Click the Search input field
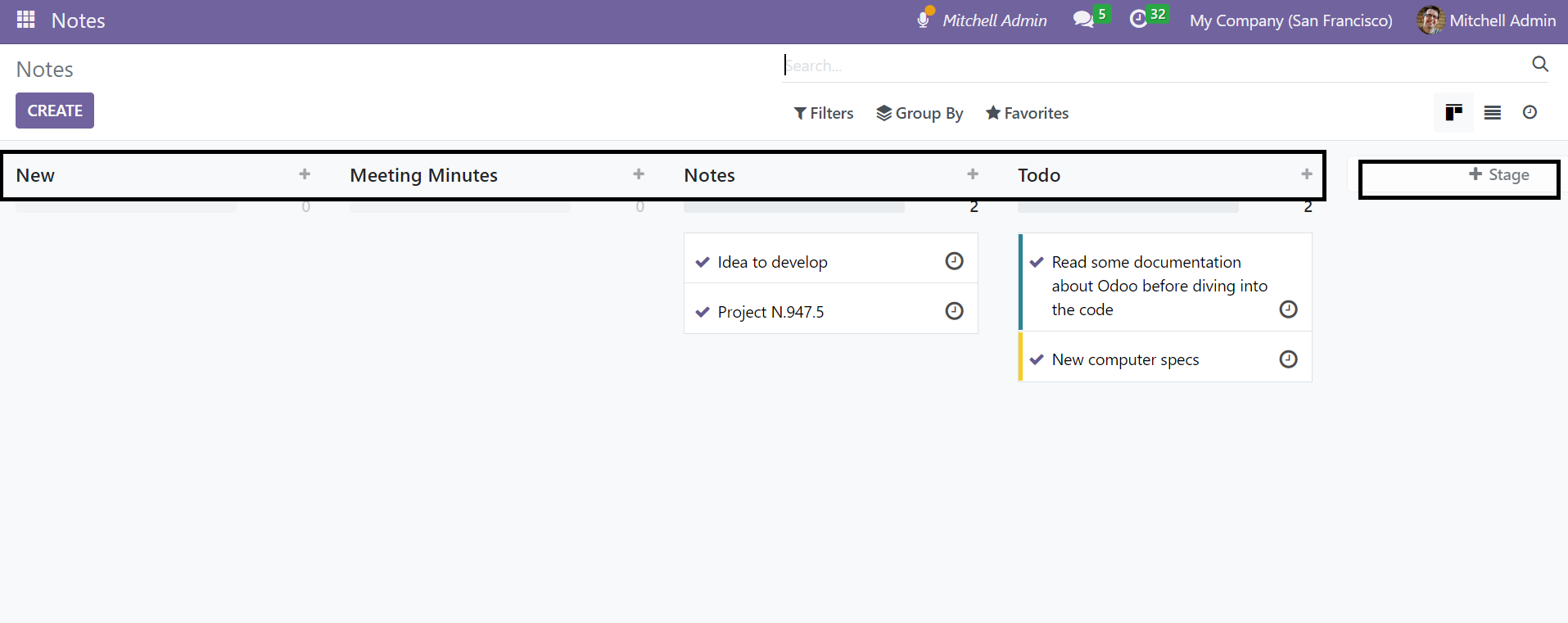 (1155, 65)
